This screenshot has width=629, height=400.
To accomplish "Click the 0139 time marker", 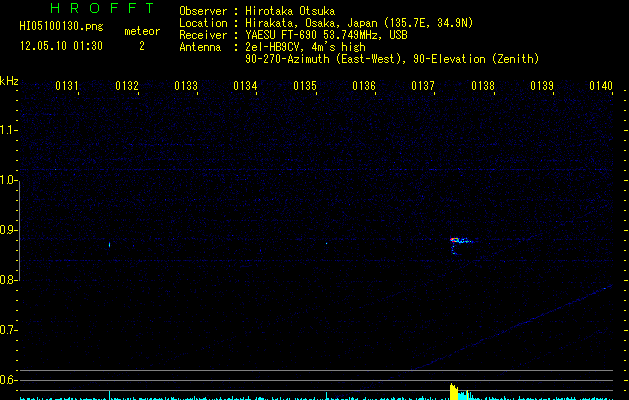I will (542, 86).
